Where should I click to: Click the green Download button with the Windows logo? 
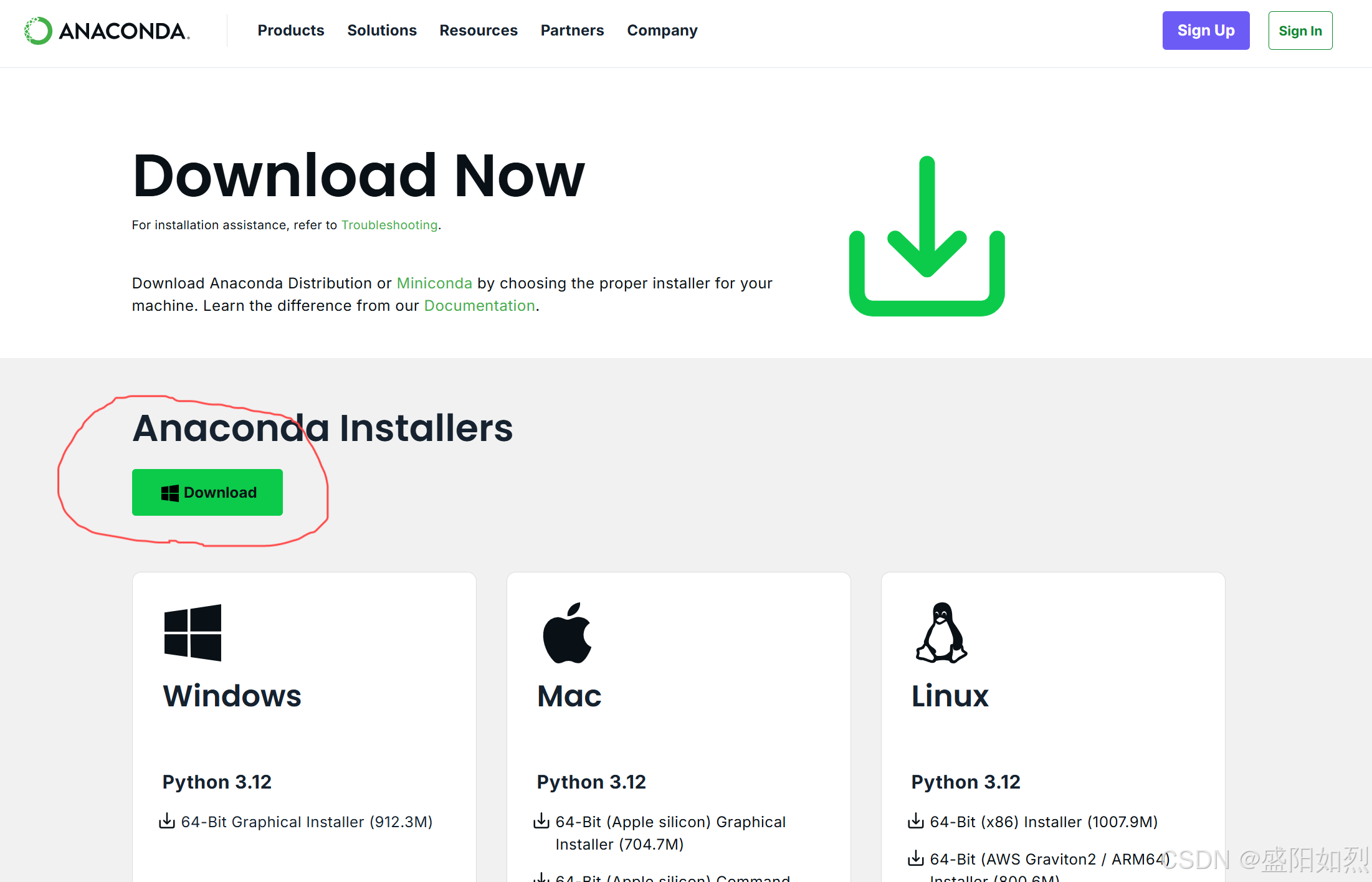[207, 492]
